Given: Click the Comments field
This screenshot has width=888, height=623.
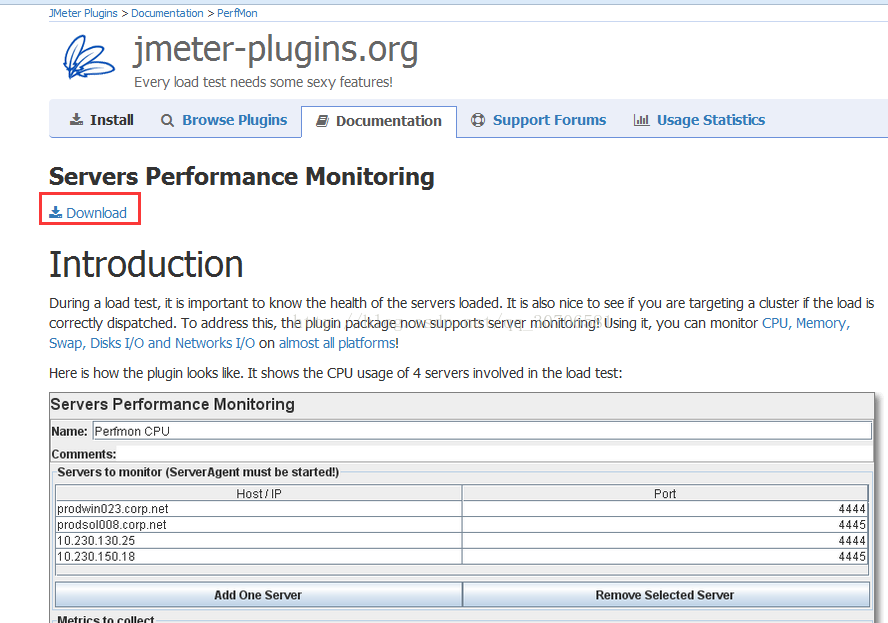Looking at the screenshot, I should [494, 454].
